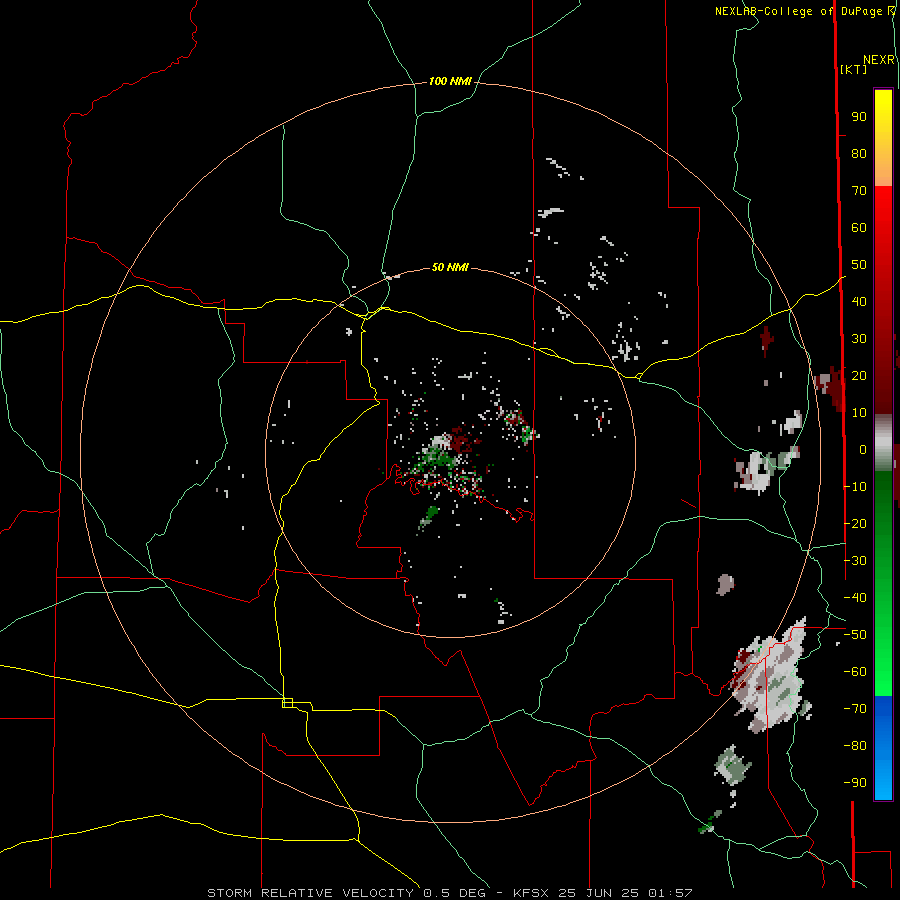The width and height of the screenshot is (900, 900).
Task: Click the 50 NMI range ring label
Action: (450, 267)
